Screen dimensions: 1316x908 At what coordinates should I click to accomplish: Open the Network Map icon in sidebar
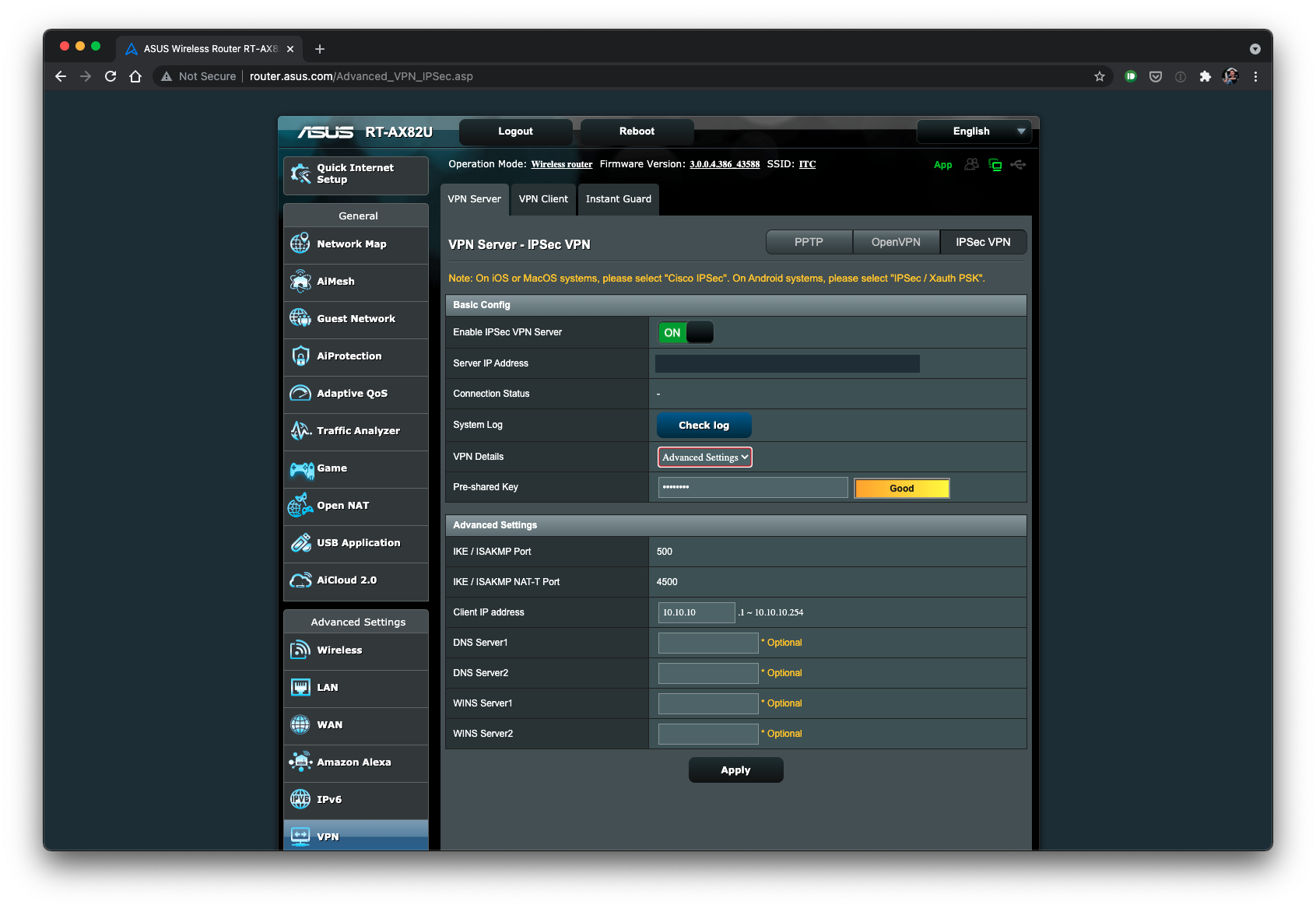click(x=300, y=244)
